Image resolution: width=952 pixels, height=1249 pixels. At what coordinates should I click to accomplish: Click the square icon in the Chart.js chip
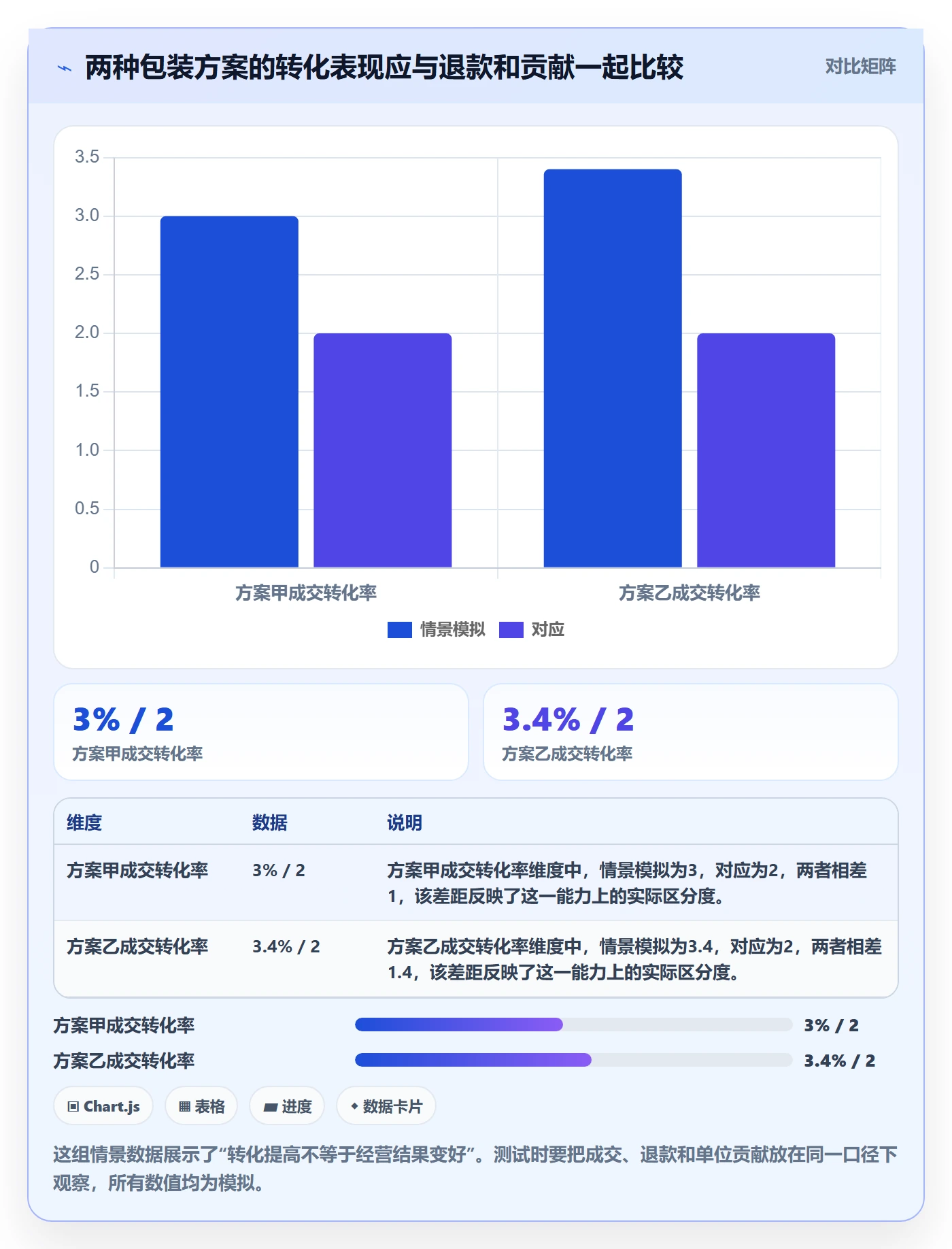tap(73, 1107)
